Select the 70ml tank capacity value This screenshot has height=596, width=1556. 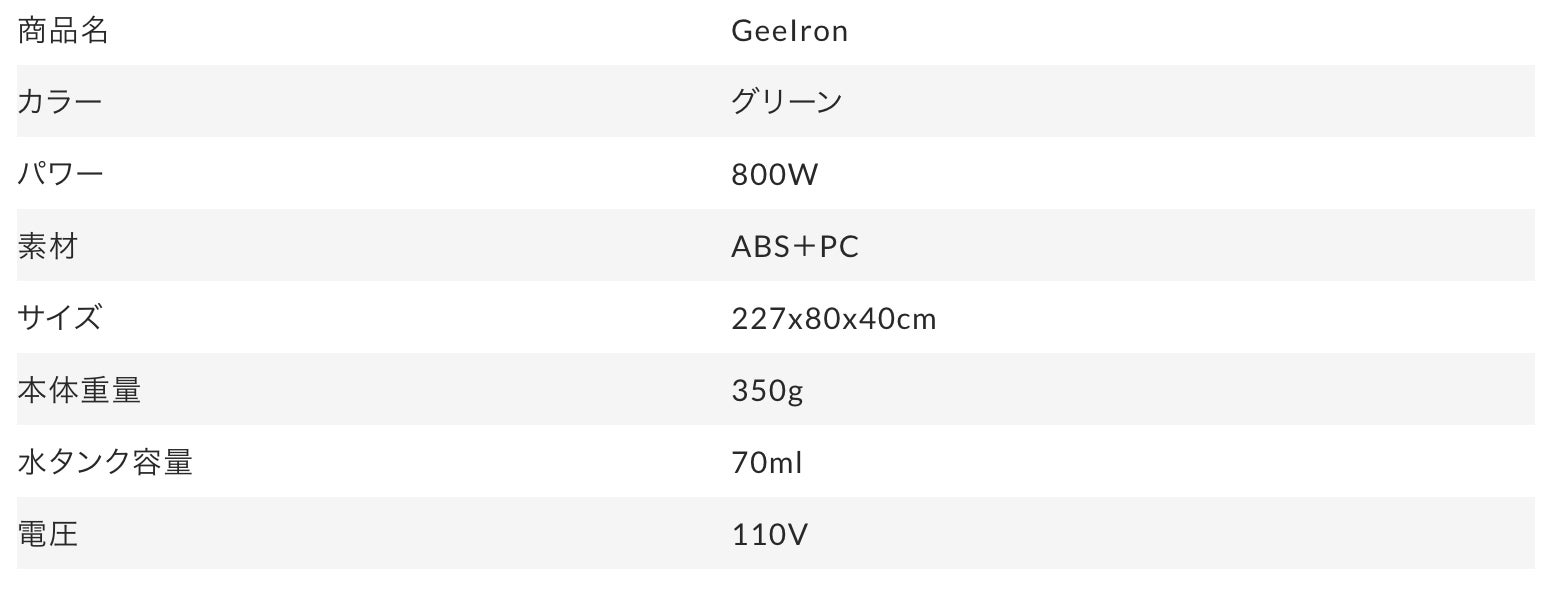(767, 463)
